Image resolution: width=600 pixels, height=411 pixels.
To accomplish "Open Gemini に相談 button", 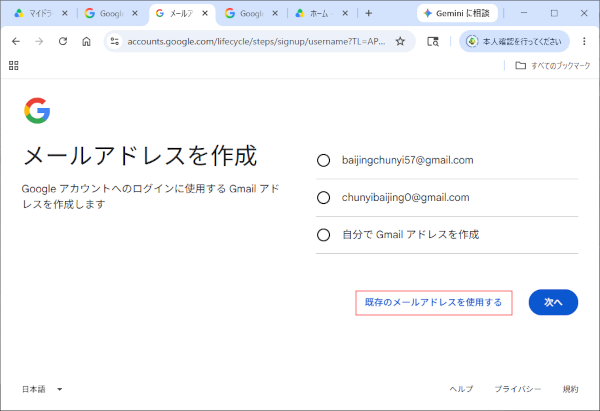I will [x=457, y=13].
